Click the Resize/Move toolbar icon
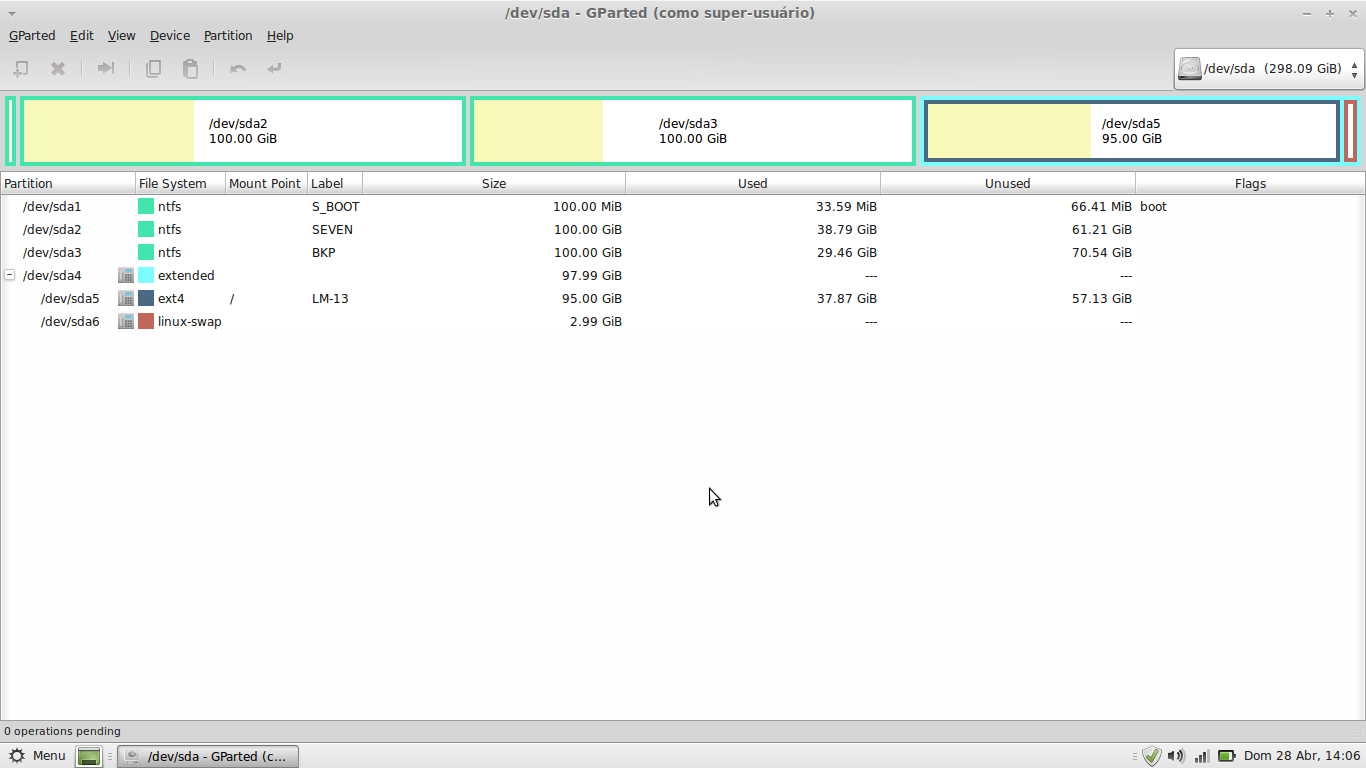 pyautogui.click(x=106, y=68)
